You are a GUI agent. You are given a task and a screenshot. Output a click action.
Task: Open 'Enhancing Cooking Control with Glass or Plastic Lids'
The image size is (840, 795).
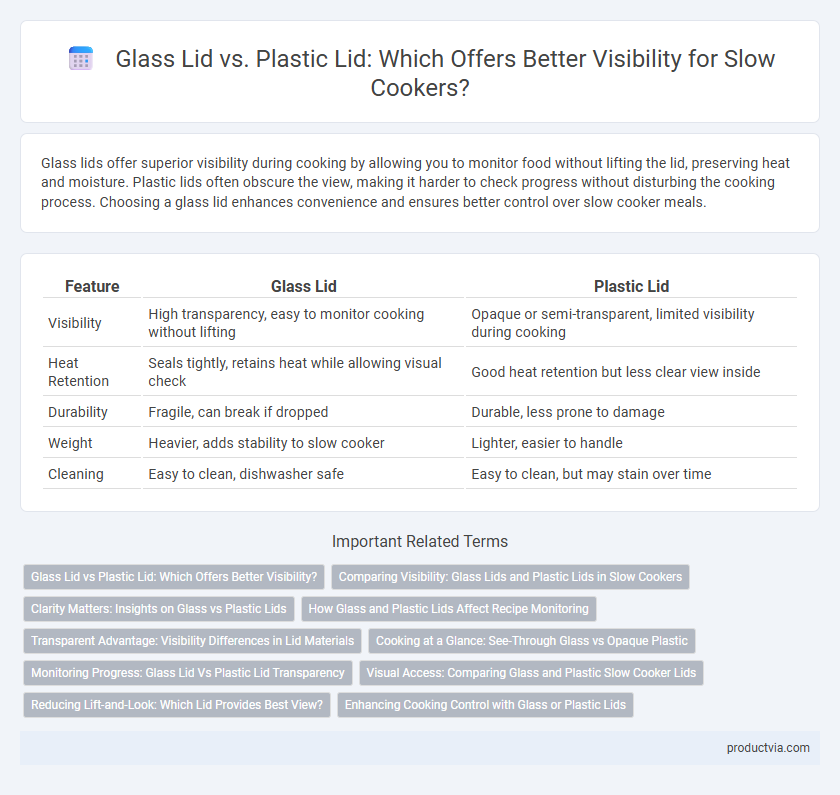(485, 705)
